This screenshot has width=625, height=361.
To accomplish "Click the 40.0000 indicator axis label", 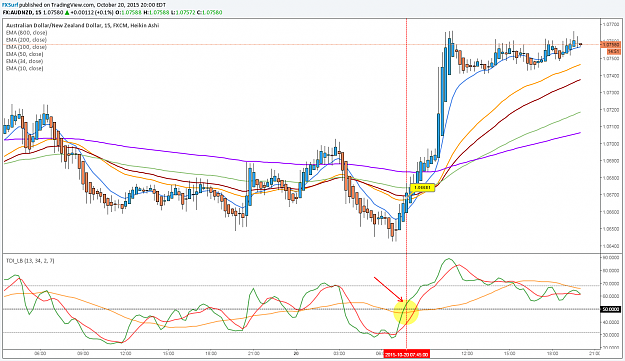I will [612, 322].
